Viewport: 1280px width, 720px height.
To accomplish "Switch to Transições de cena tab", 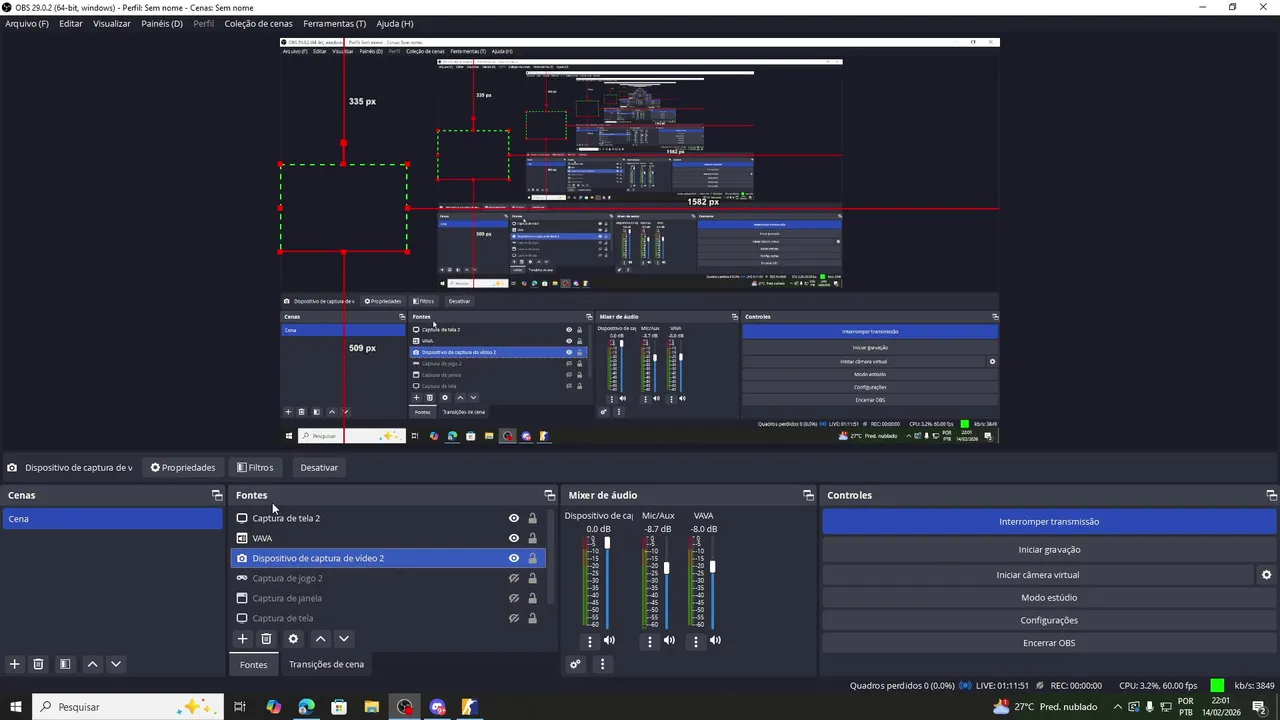I will click(326, 664).
